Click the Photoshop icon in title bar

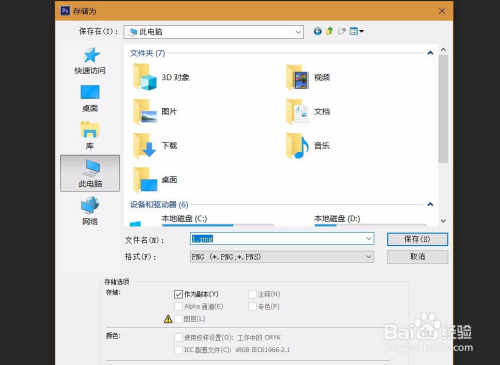click(x=65, y=11)
